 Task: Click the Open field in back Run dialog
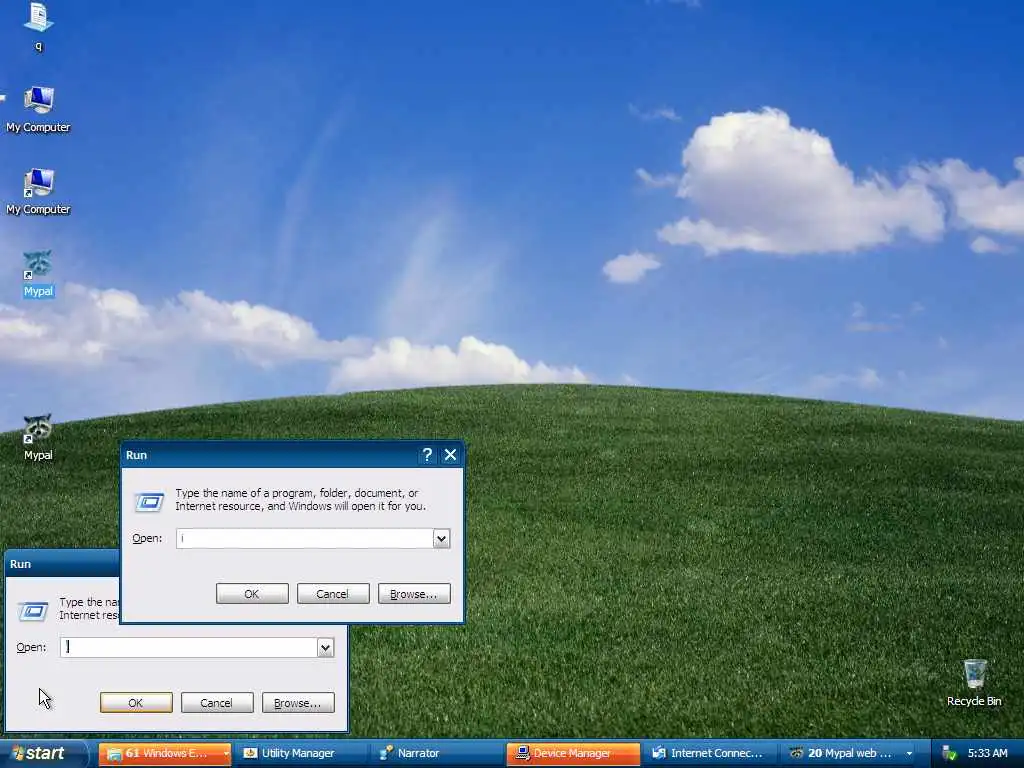pyautogui.click(x=189, y=647)
